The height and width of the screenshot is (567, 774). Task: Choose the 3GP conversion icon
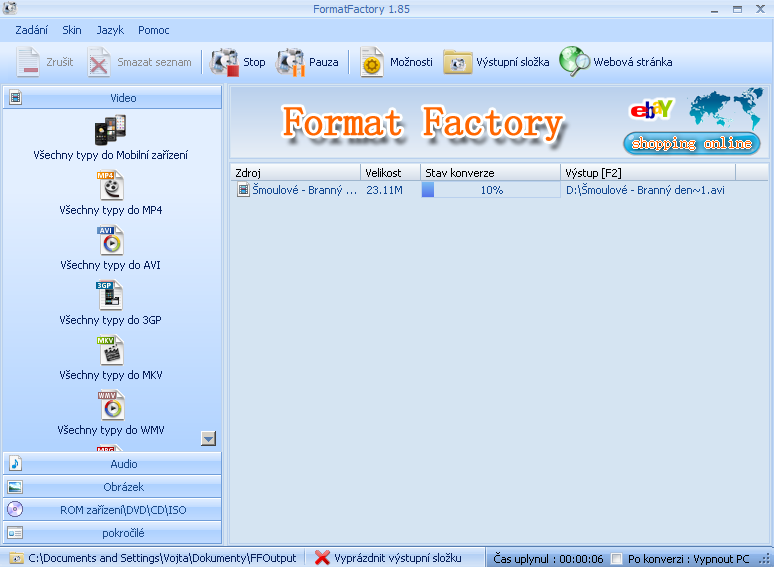click(110, 295)
